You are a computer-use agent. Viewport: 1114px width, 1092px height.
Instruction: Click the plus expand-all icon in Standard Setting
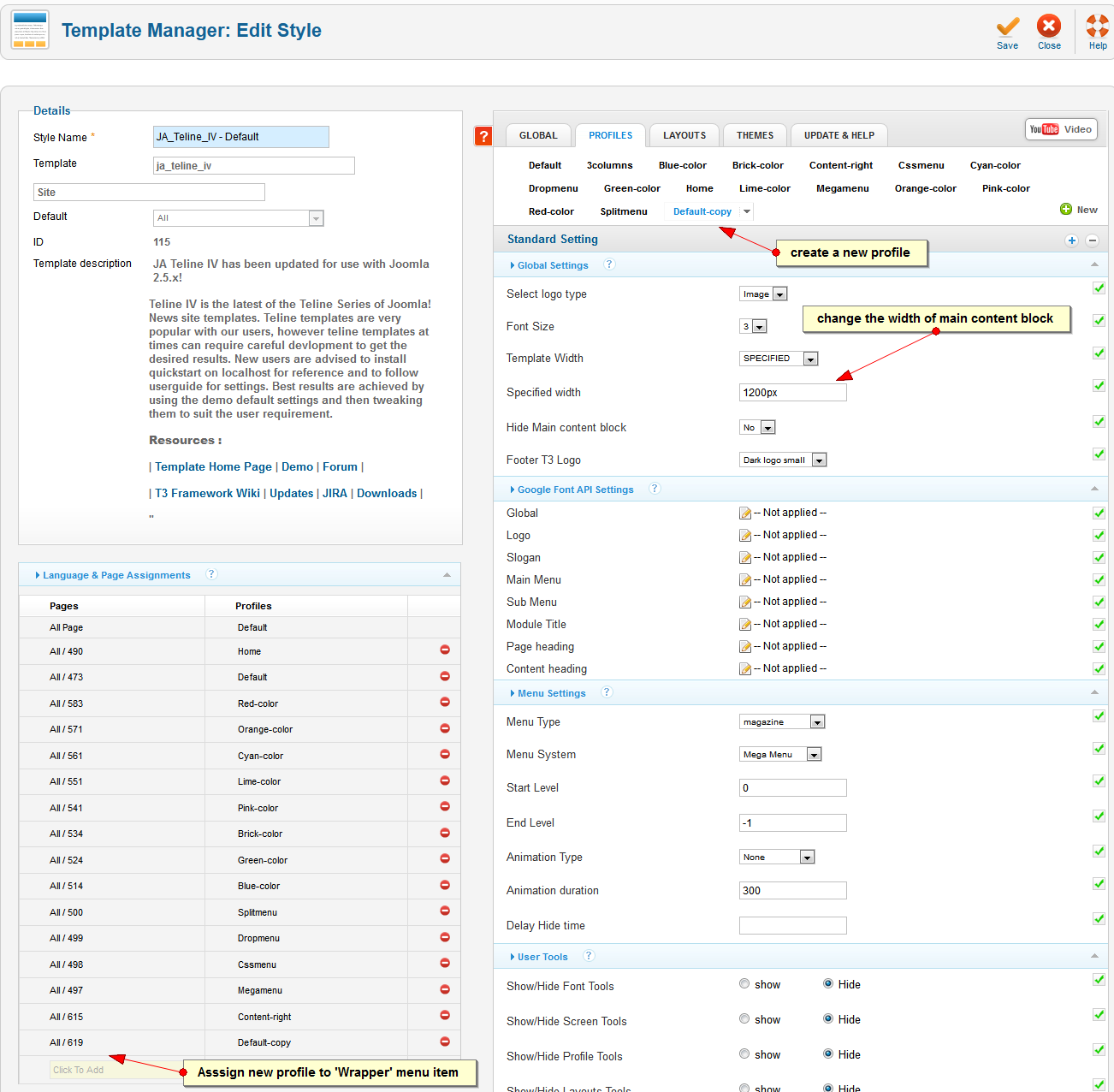(1071, 240)
